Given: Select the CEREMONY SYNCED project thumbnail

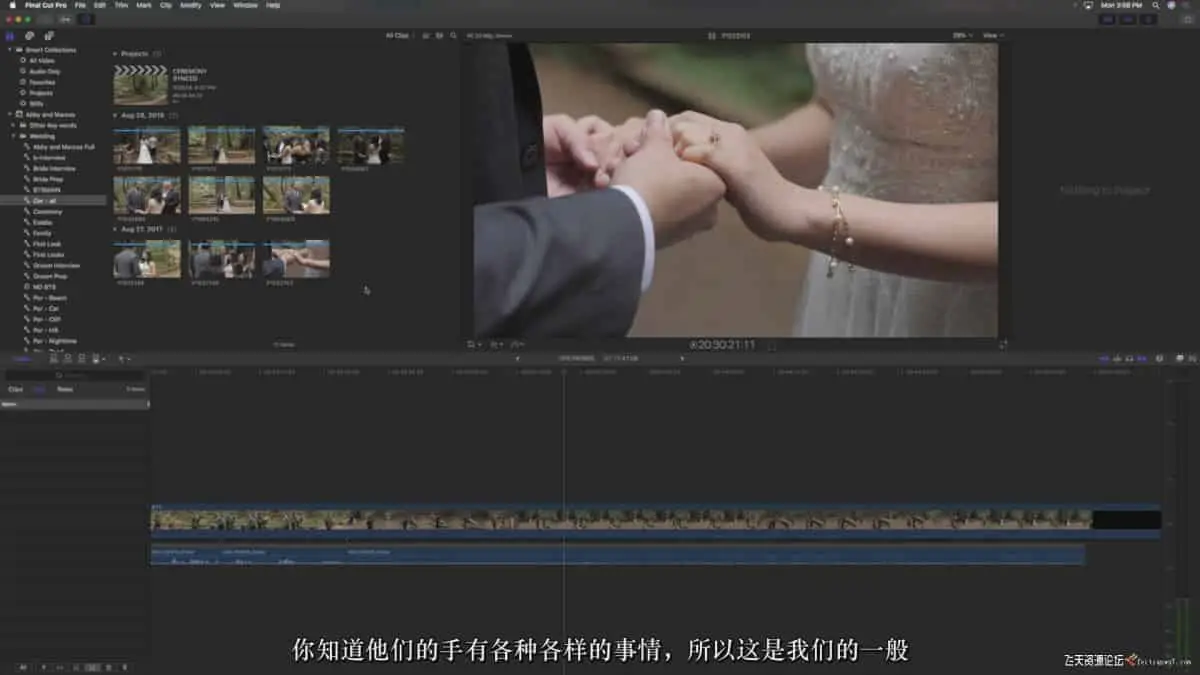Looking at the screenshot, I should pos(141,85).
